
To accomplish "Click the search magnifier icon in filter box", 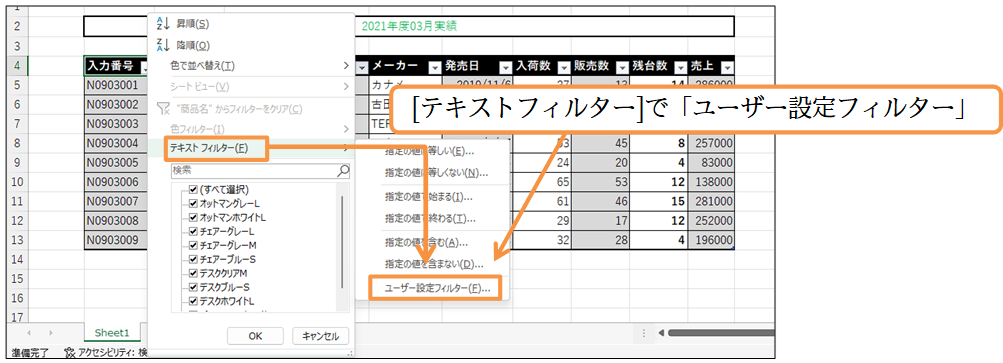I will coord(344,171).
